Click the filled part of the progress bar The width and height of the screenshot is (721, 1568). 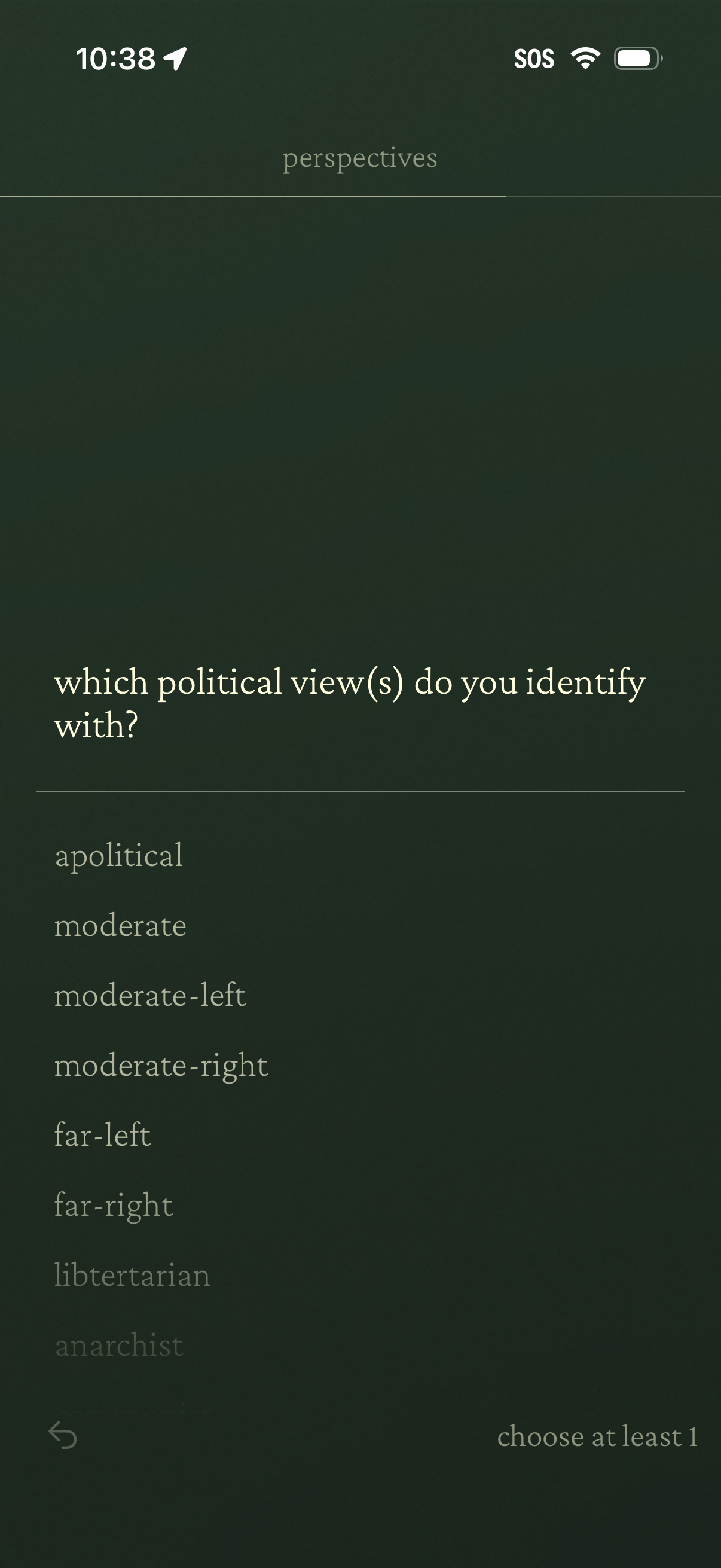[x=252, y=196]
